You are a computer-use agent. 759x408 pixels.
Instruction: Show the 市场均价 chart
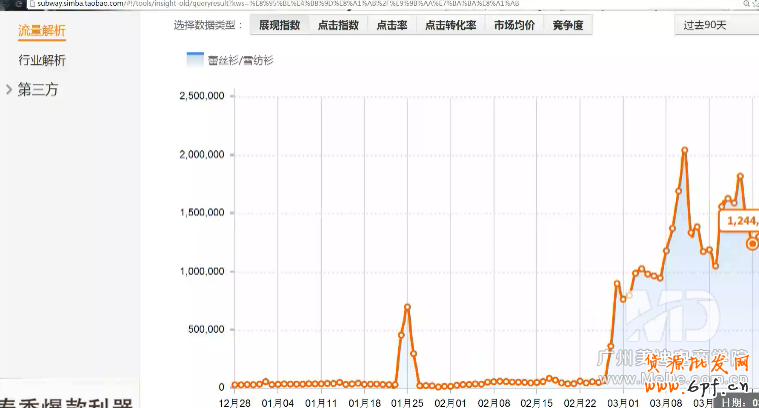(513, 25)
